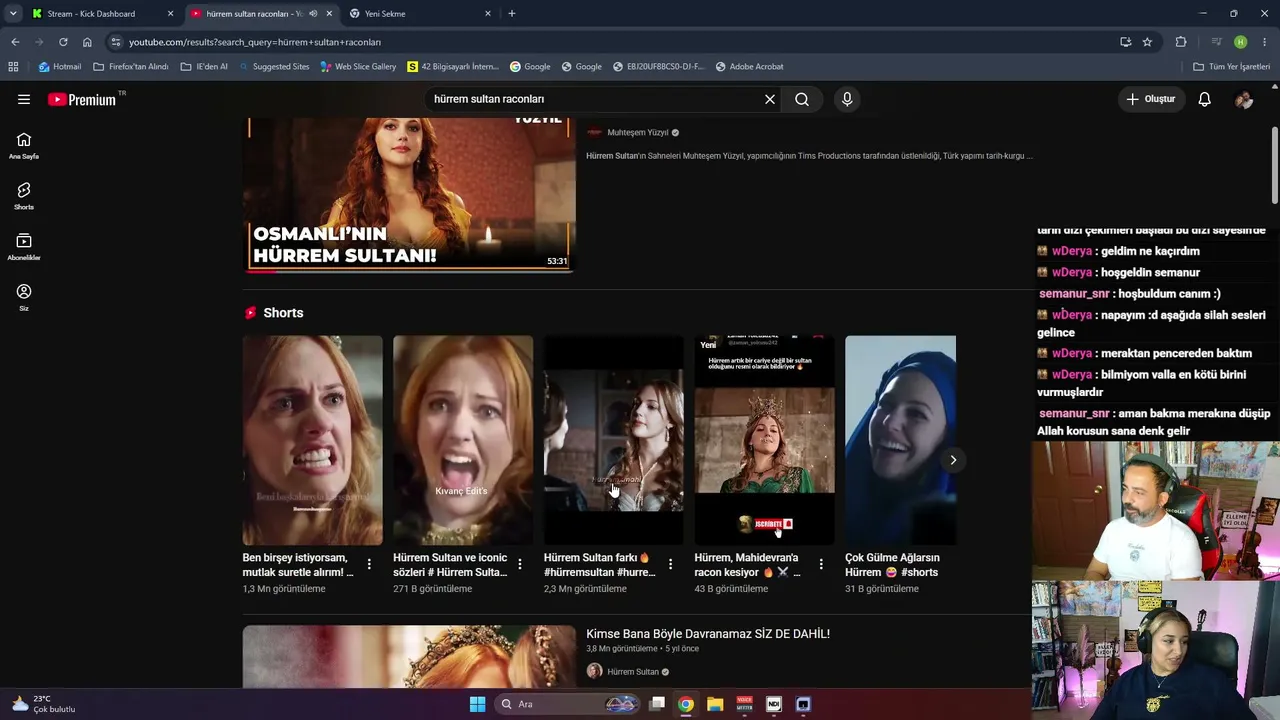Click the magnifier search button

[x=802, y=99]
